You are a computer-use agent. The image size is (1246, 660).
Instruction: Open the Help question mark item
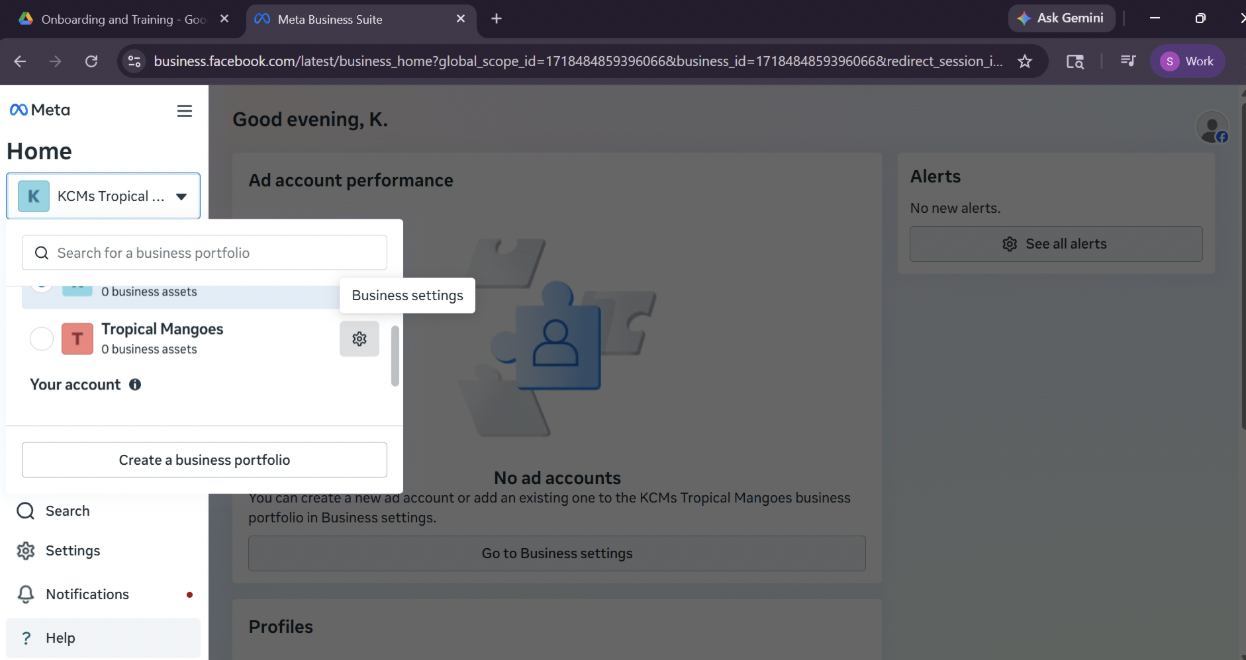tap(104, 638)
